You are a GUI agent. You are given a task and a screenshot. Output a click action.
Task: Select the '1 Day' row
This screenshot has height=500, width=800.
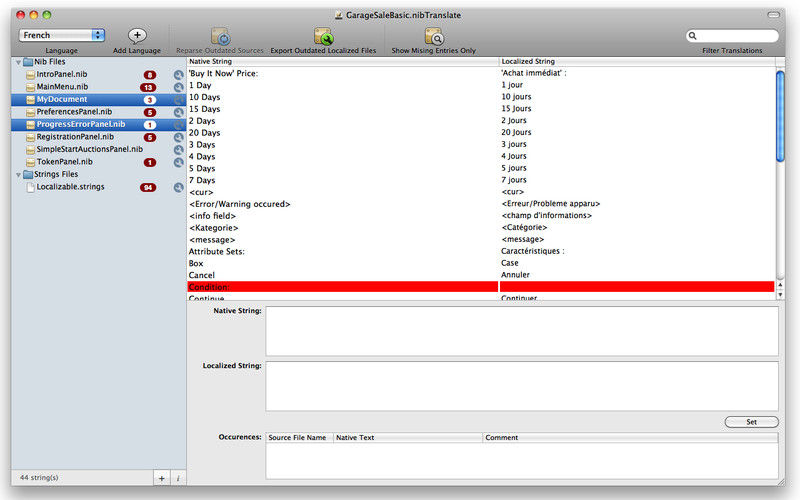[481, 85]
